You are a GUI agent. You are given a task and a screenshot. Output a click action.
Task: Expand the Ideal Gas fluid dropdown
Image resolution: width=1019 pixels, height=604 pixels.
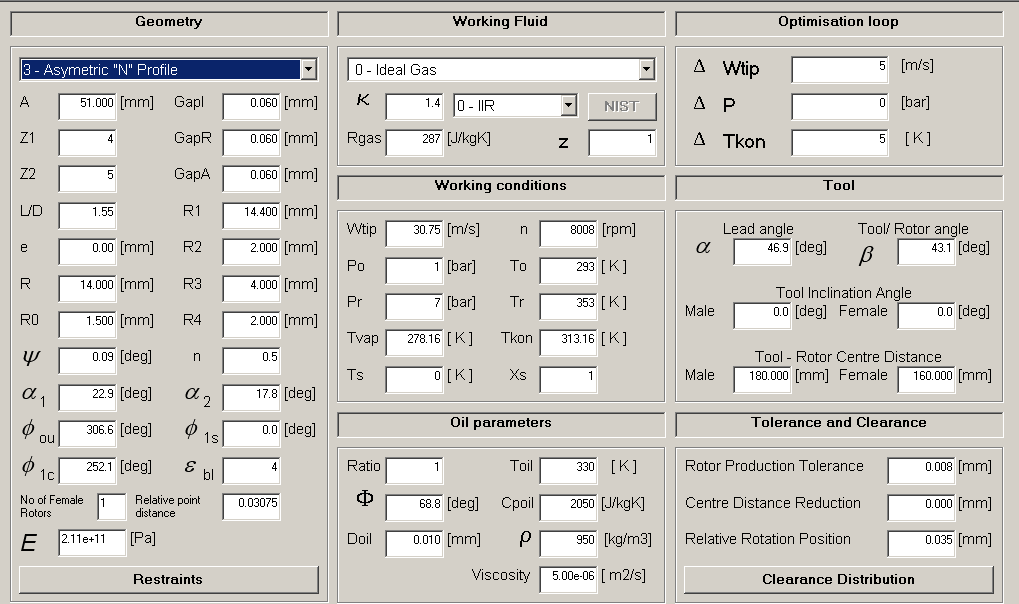647,70
